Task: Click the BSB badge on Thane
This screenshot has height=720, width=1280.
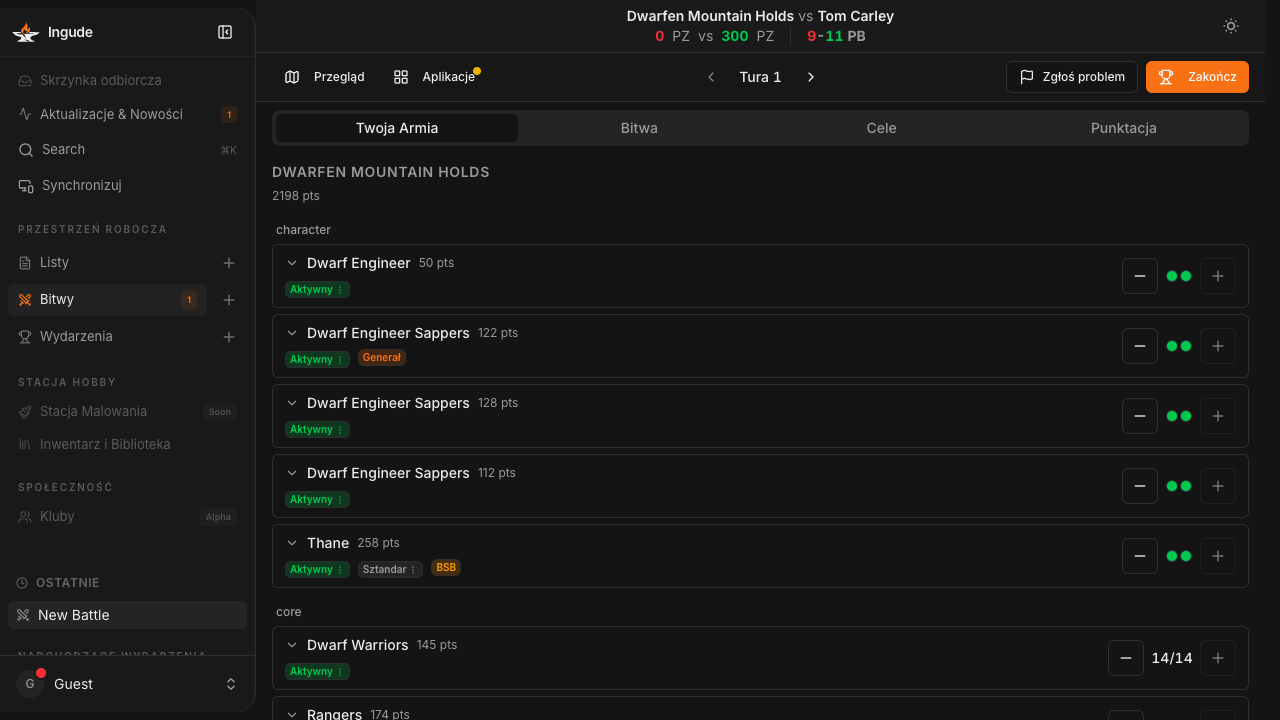Action: click(446, 568)
